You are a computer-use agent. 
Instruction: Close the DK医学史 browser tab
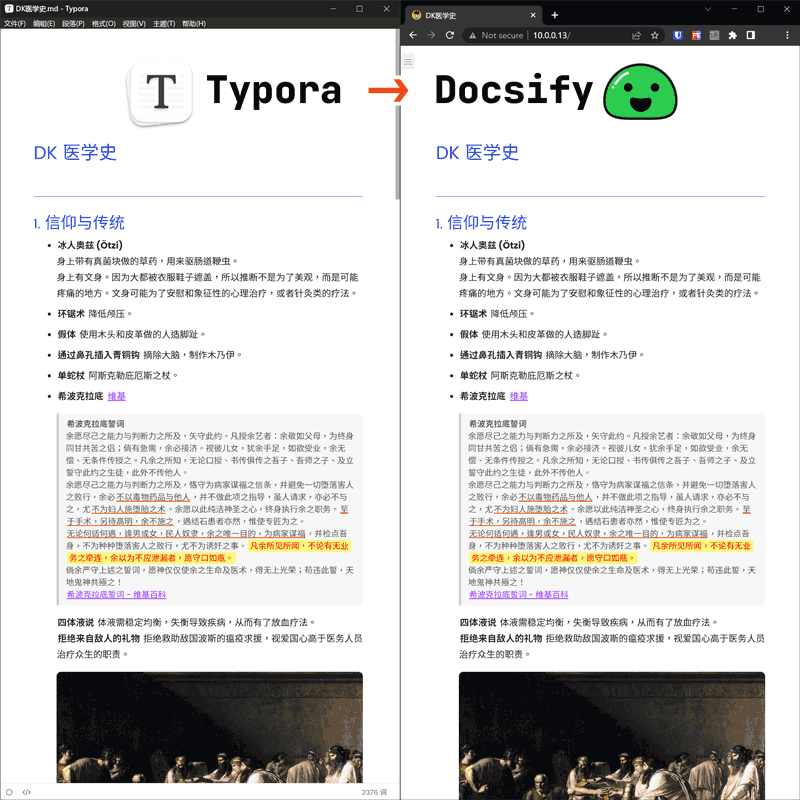(x=533, y=15)
